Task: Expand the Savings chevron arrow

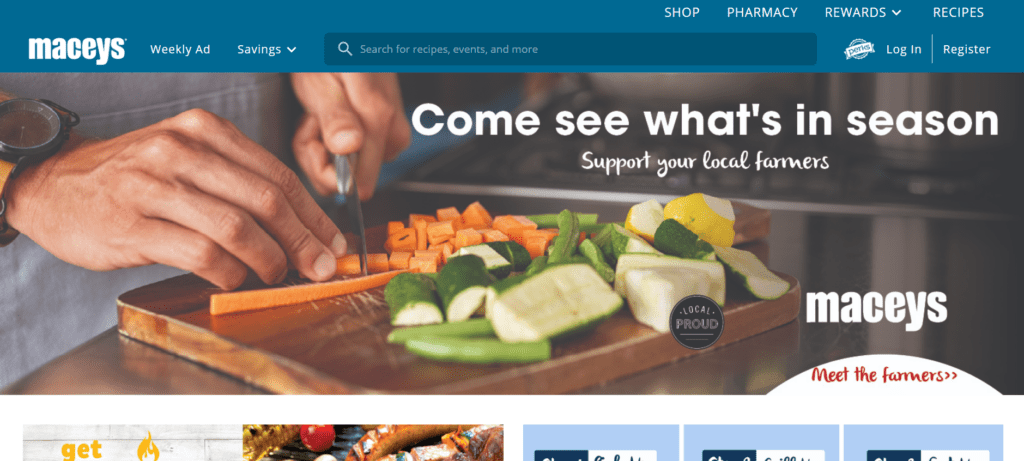Action: [x=291, y=50]
